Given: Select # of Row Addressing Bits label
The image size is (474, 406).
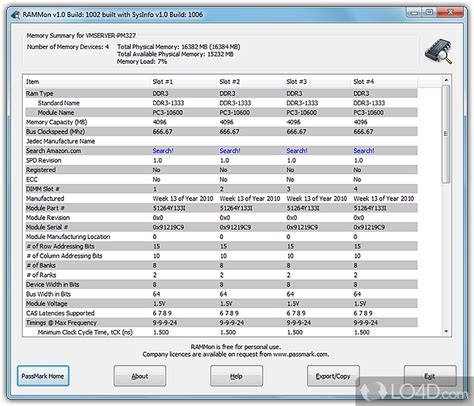Looking at the screenshot, I should pos(60,246).
